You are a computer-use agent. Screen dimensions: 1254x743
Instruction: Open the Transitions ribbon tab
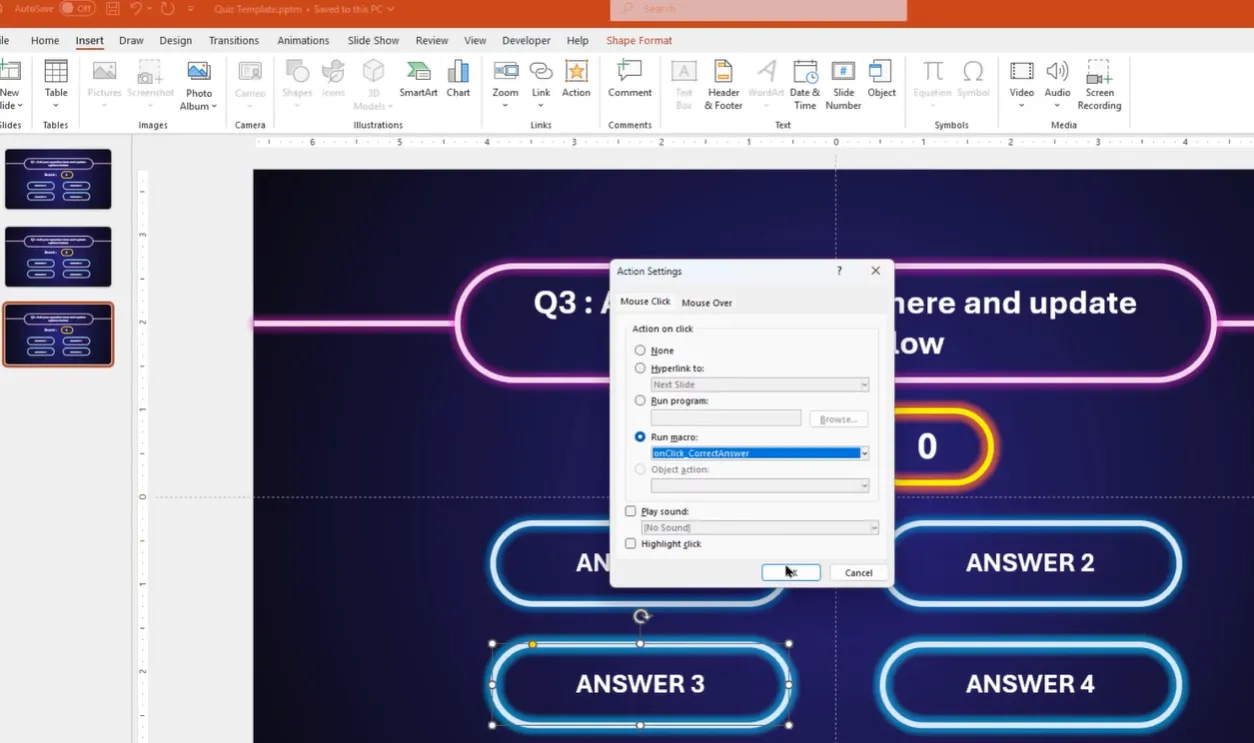point(234,41)
